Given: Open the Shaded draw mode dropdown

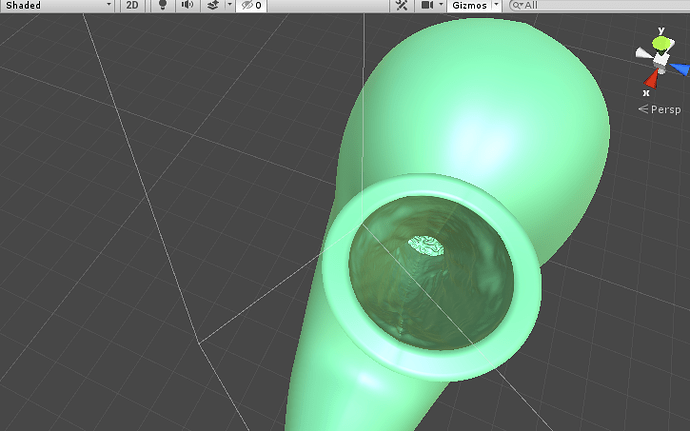Looking at the screenshot, I should (57, 5).
